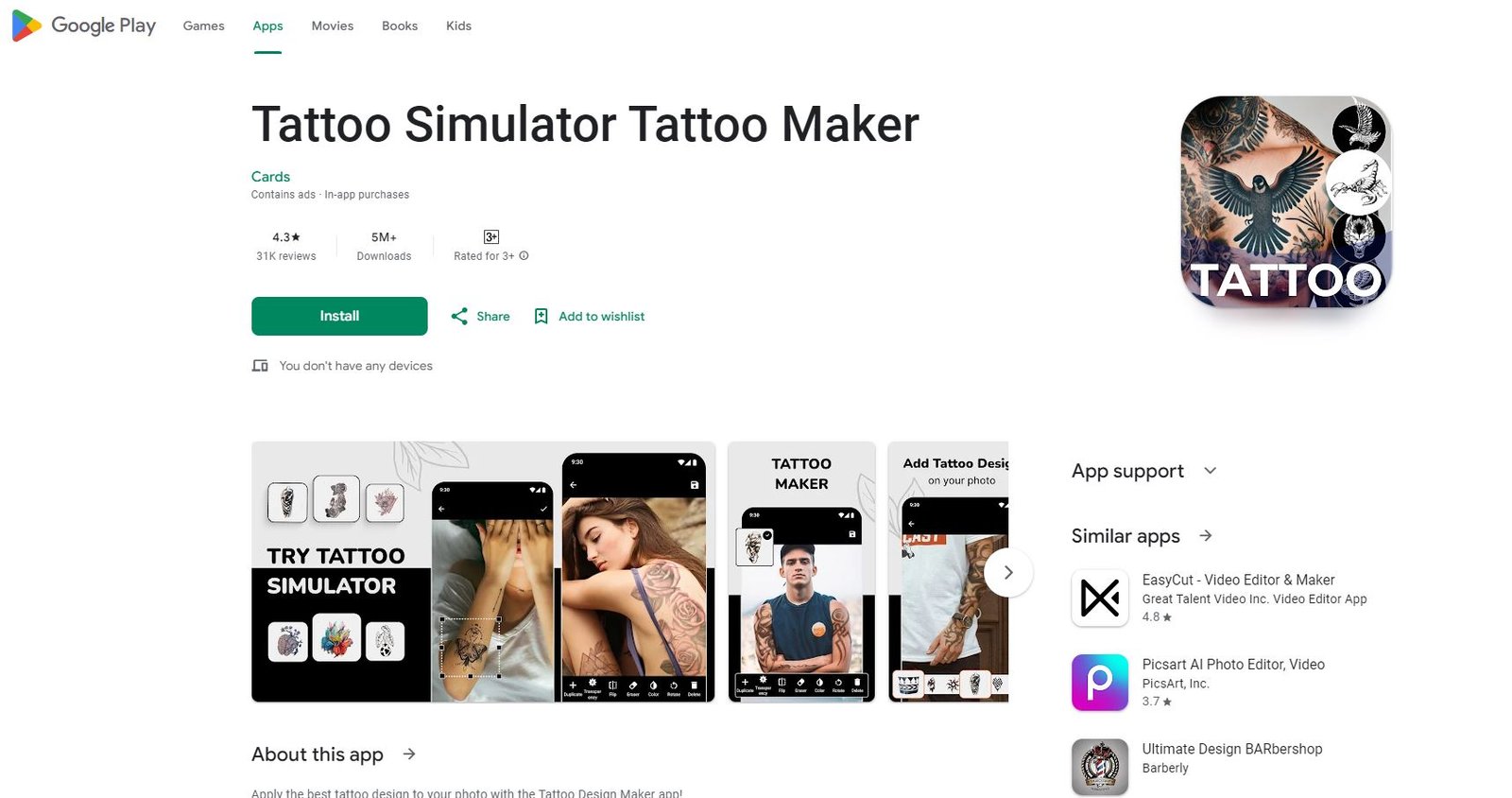Open the Tattoo Maker screenshot thumbnail

[x=801, y=572]
